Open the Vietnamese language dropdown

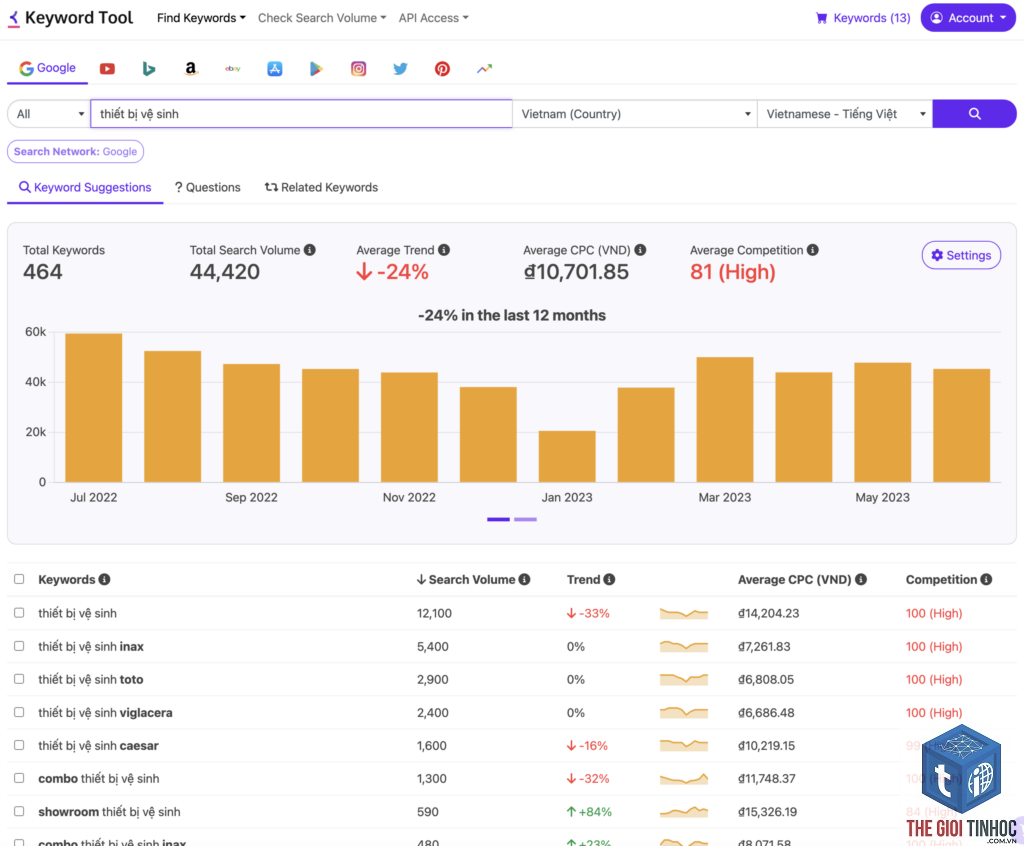845,114
